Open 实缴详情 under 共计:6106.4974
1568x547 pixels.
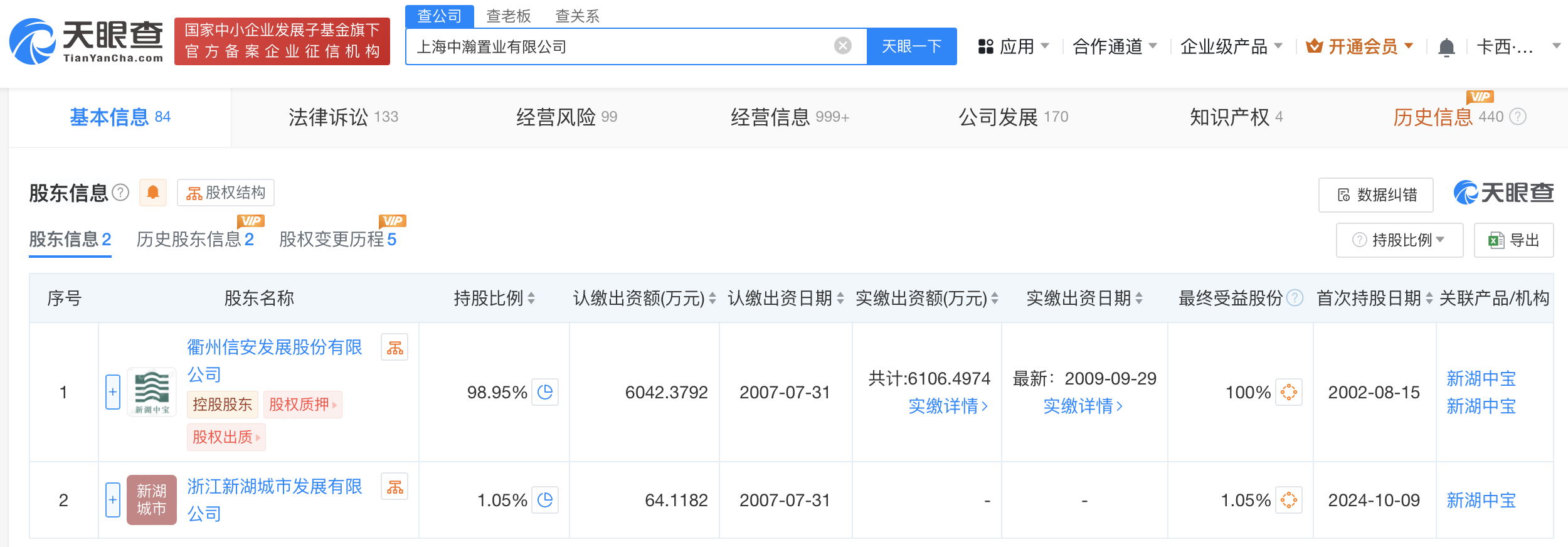[x=948, y=406]
